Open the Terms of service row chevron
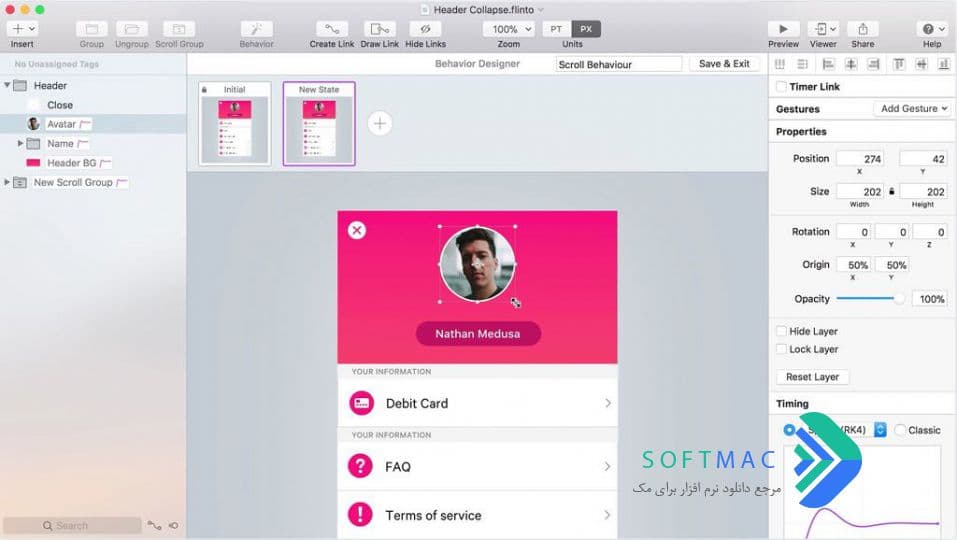The image size is (957, 540). tap(607, 515)
